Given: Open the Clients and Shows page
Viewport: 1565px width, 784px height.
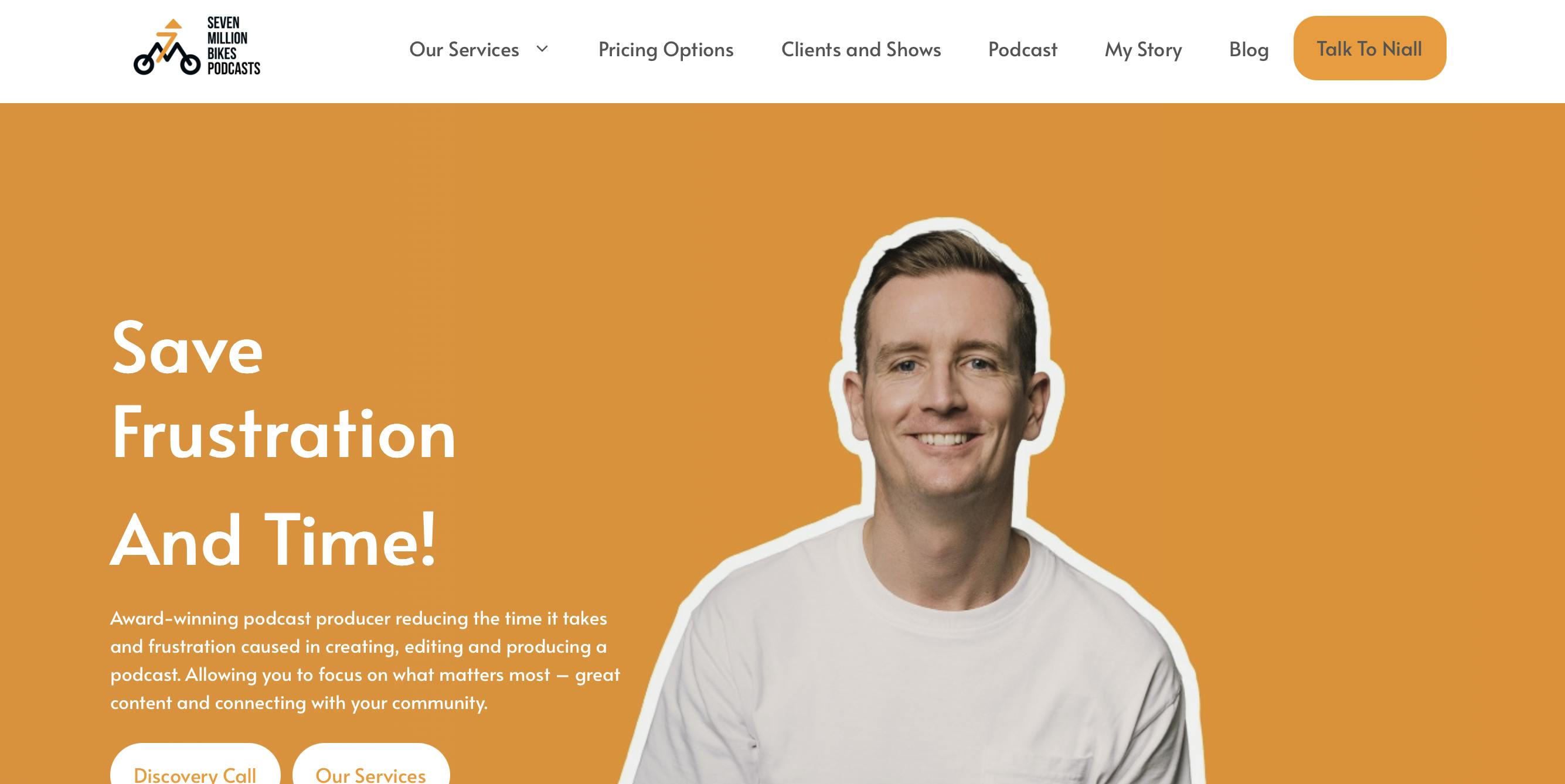Looking at the screenshot, I should point(861,49).
